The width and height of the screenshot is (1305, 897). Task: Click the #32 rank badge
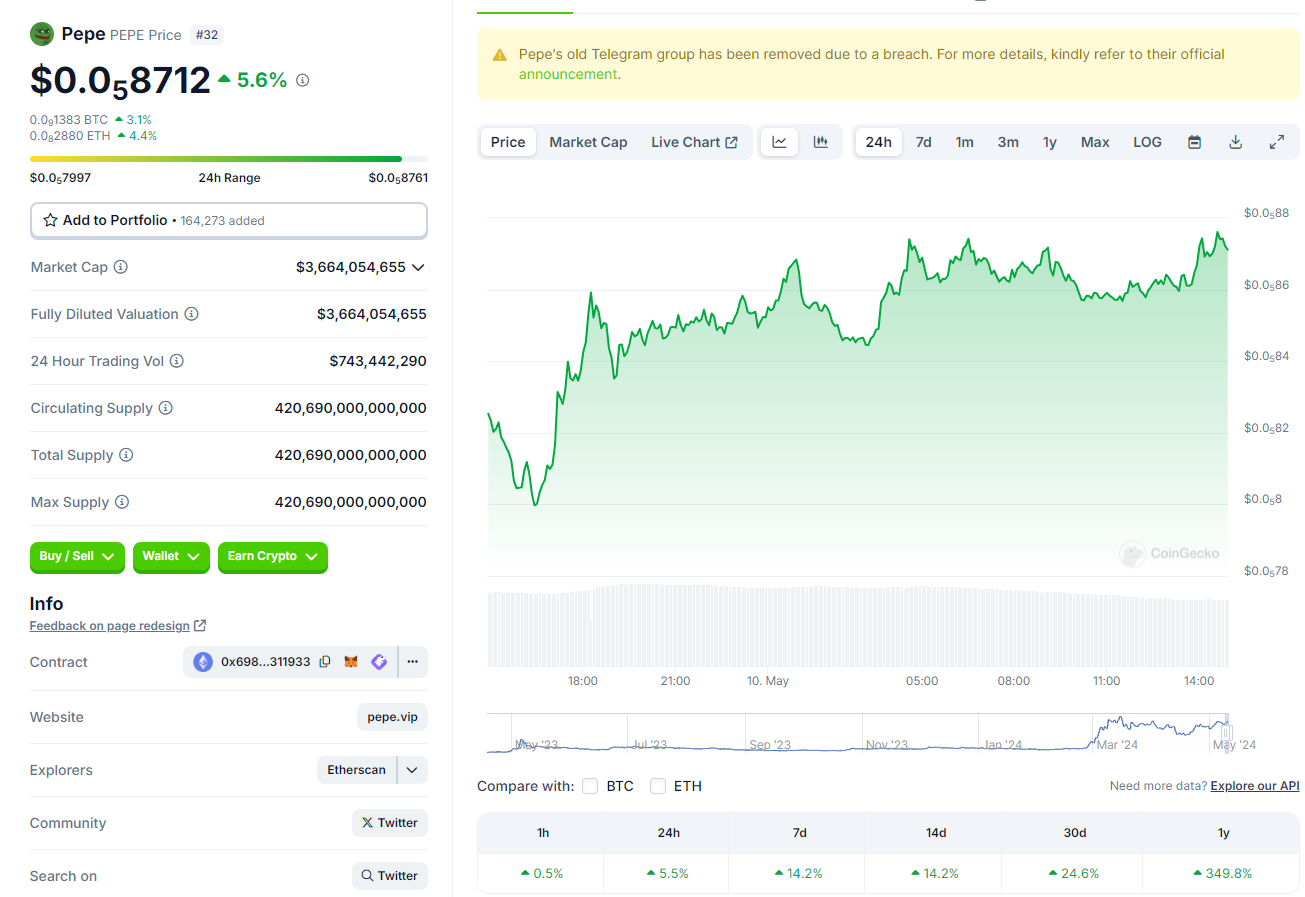pos(206,35)
